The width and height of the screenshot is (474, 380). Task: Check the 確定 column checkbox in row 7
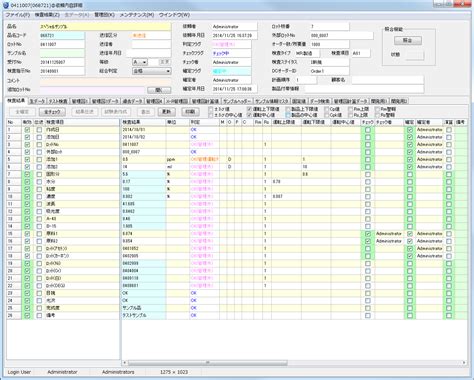(410, 174)
